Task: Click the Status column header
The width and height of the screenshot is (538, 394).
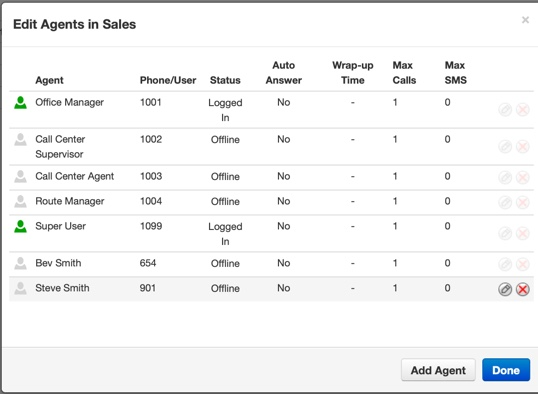Action: click(225, 80)
